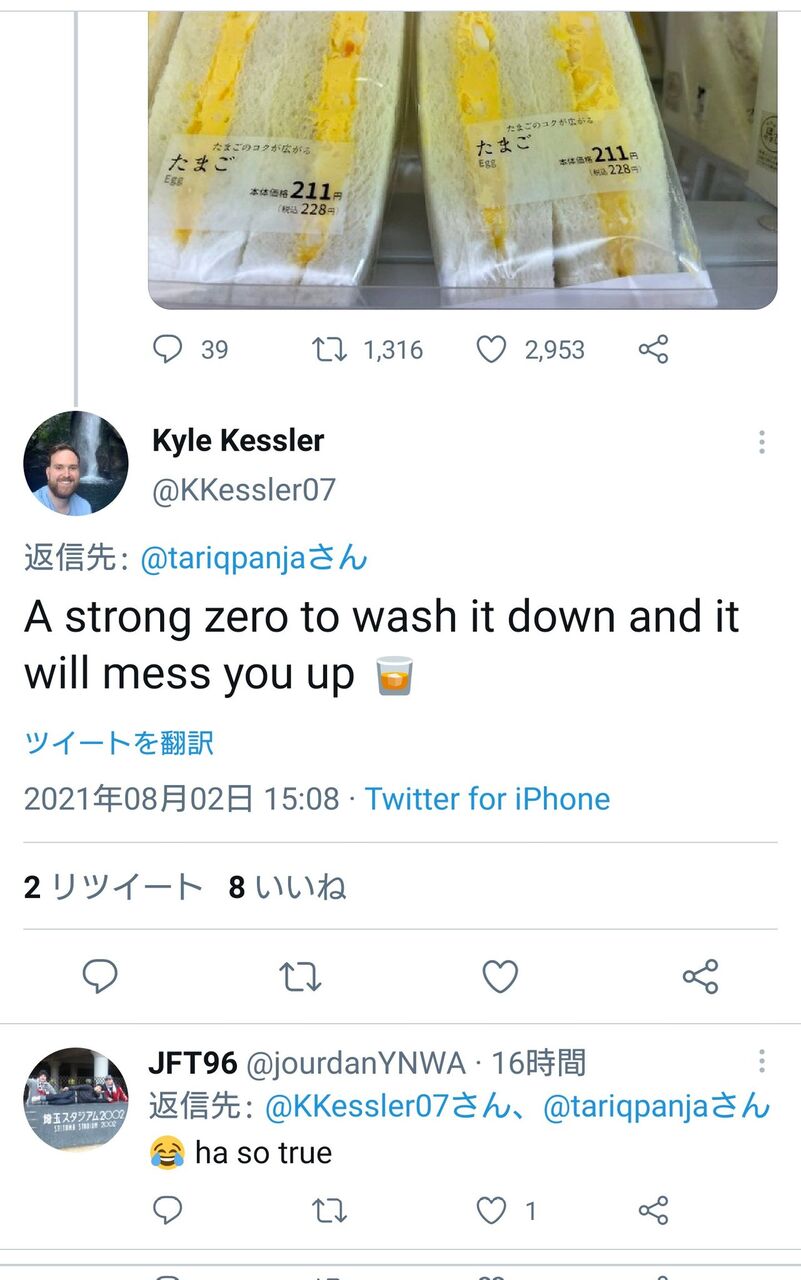Reply to JFT96's comment
The image size is (801, 1280).
pyautogui.click(x=167, y=1211)
